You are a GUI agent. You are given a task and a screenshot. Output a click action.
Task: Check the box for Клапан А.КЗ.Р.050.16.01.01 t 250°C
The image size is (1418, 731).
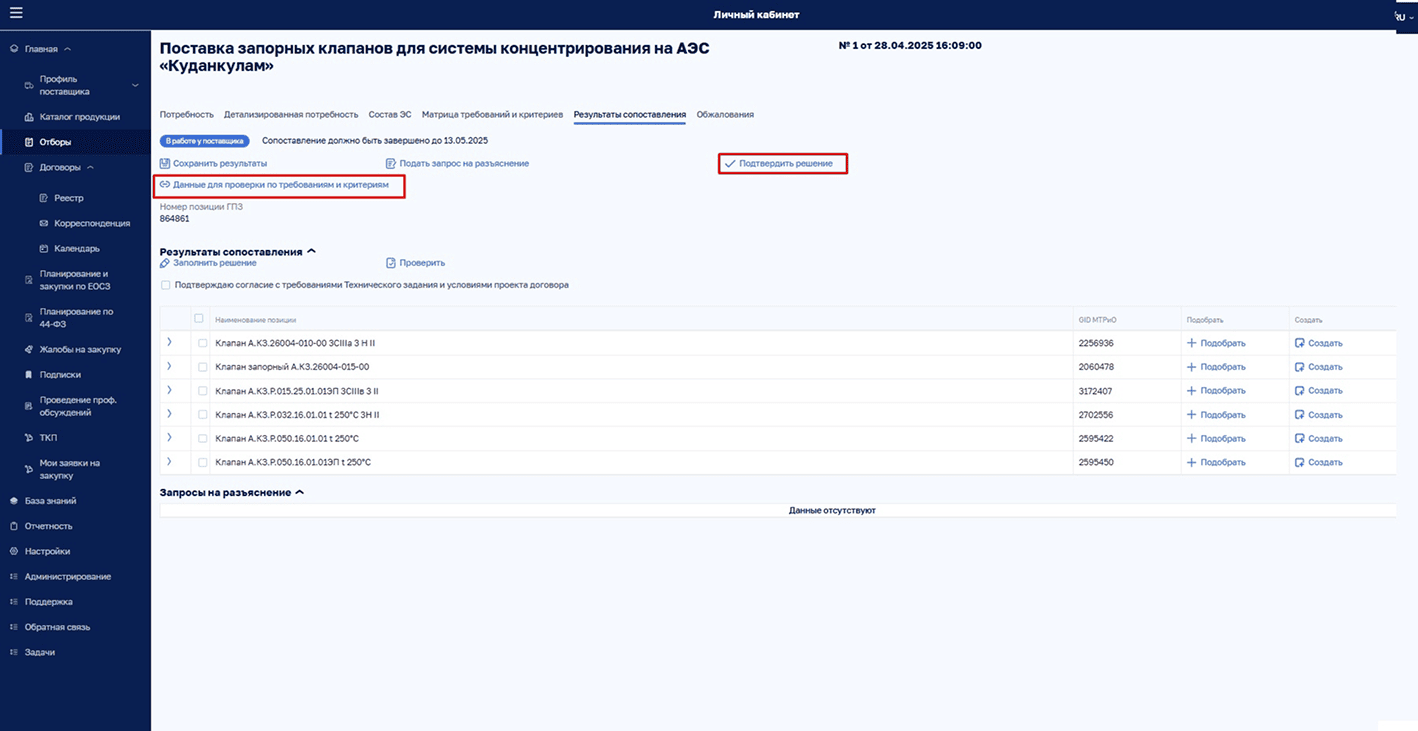[203, 439]
